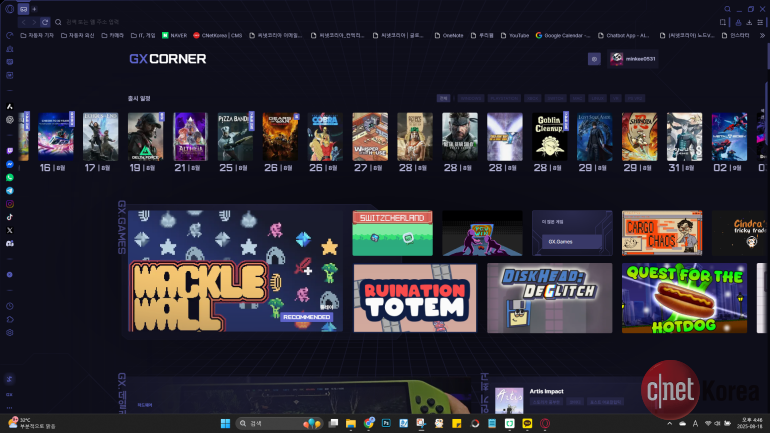Open Facebook Messenger in the sidebar
The width and height of the screenshot is (770, 433).
click(x=9, y=164)
